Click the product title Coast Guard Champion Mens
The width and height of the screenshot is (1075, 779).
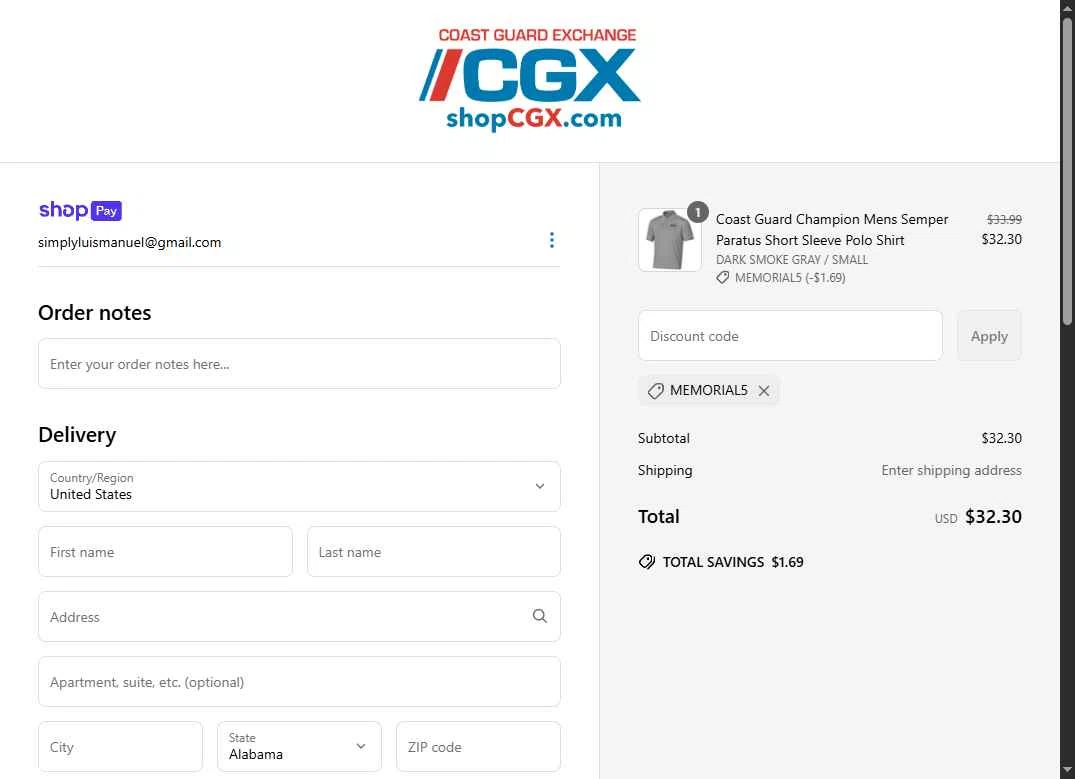coord(832,229)
